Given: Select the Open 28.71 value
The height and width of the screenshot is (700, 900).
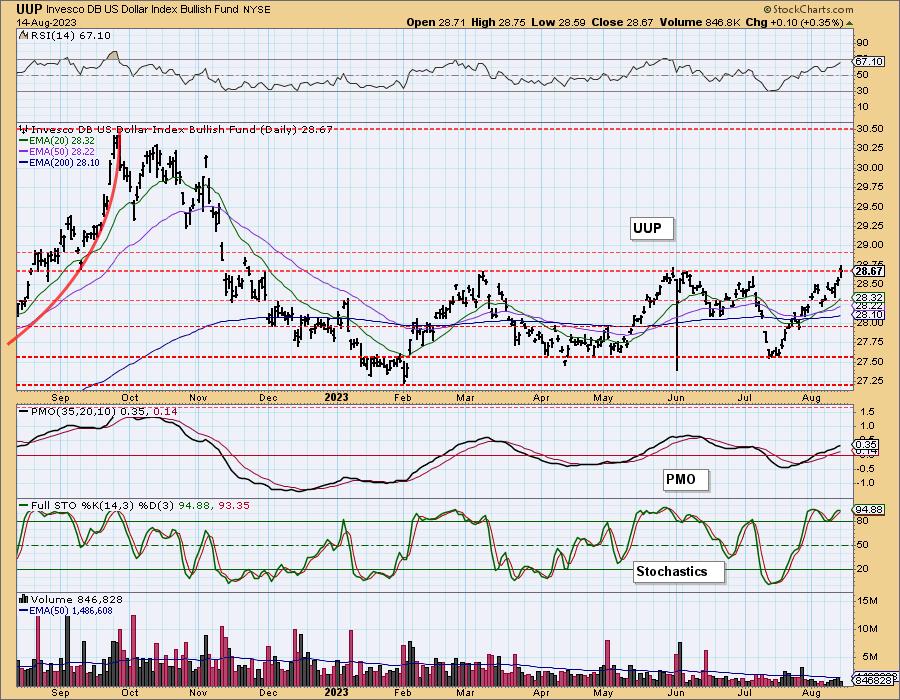Looking at the screenshot, I should click(x=436, y=22).
